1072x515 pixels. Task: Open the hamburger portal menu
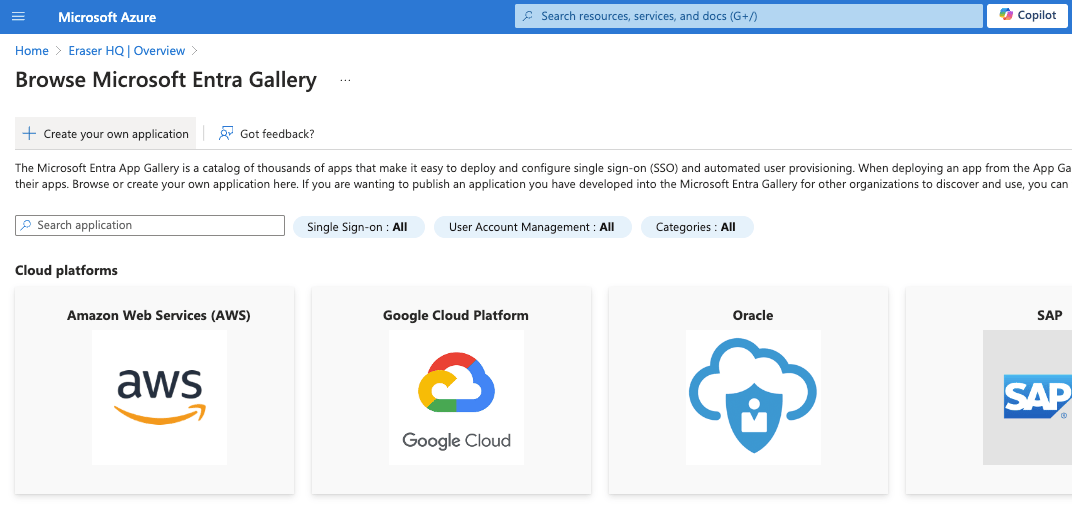point(18,16)
